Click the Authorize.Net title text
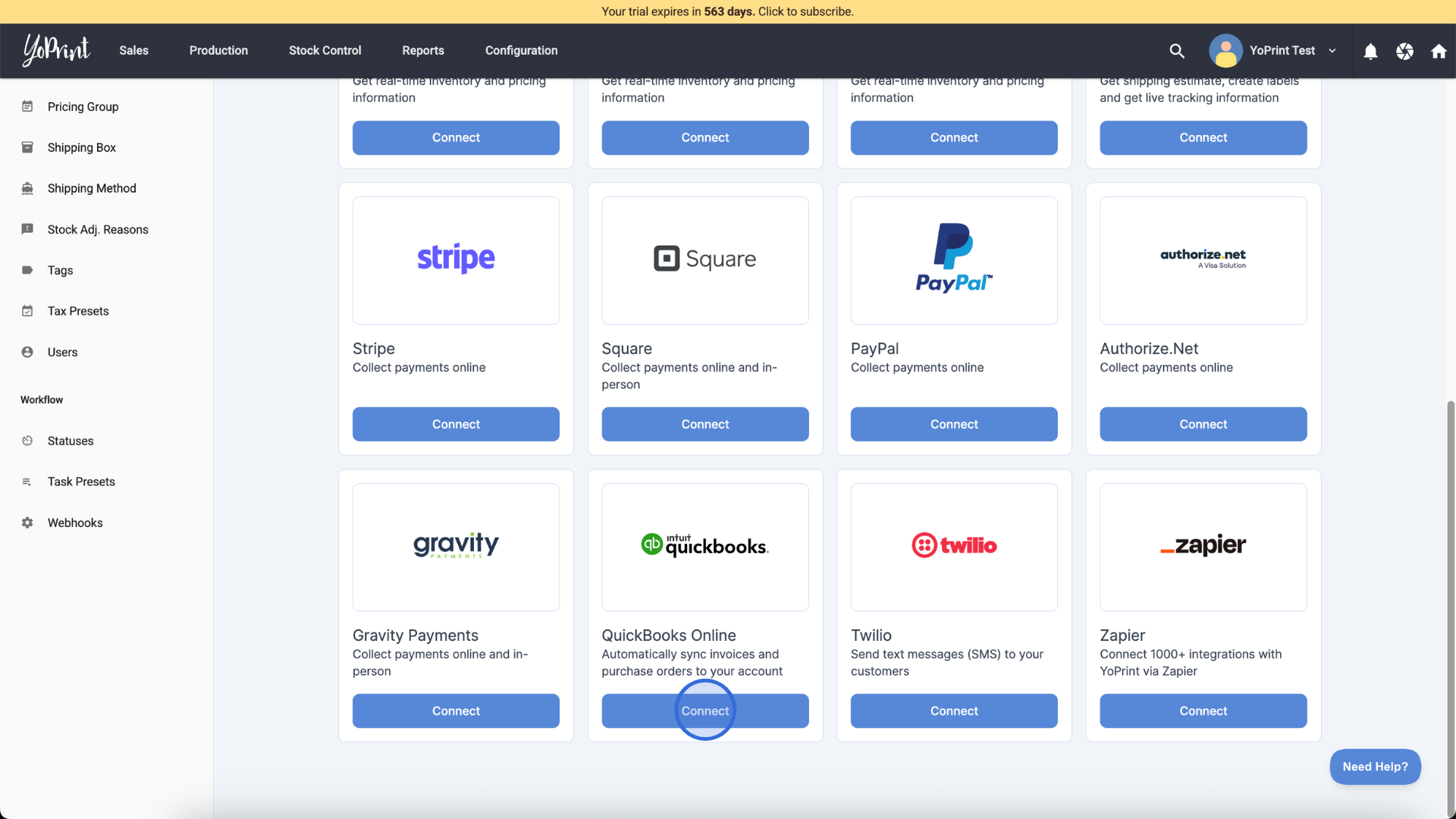This screenshot has width=1456, height=819. [1149, 349]
